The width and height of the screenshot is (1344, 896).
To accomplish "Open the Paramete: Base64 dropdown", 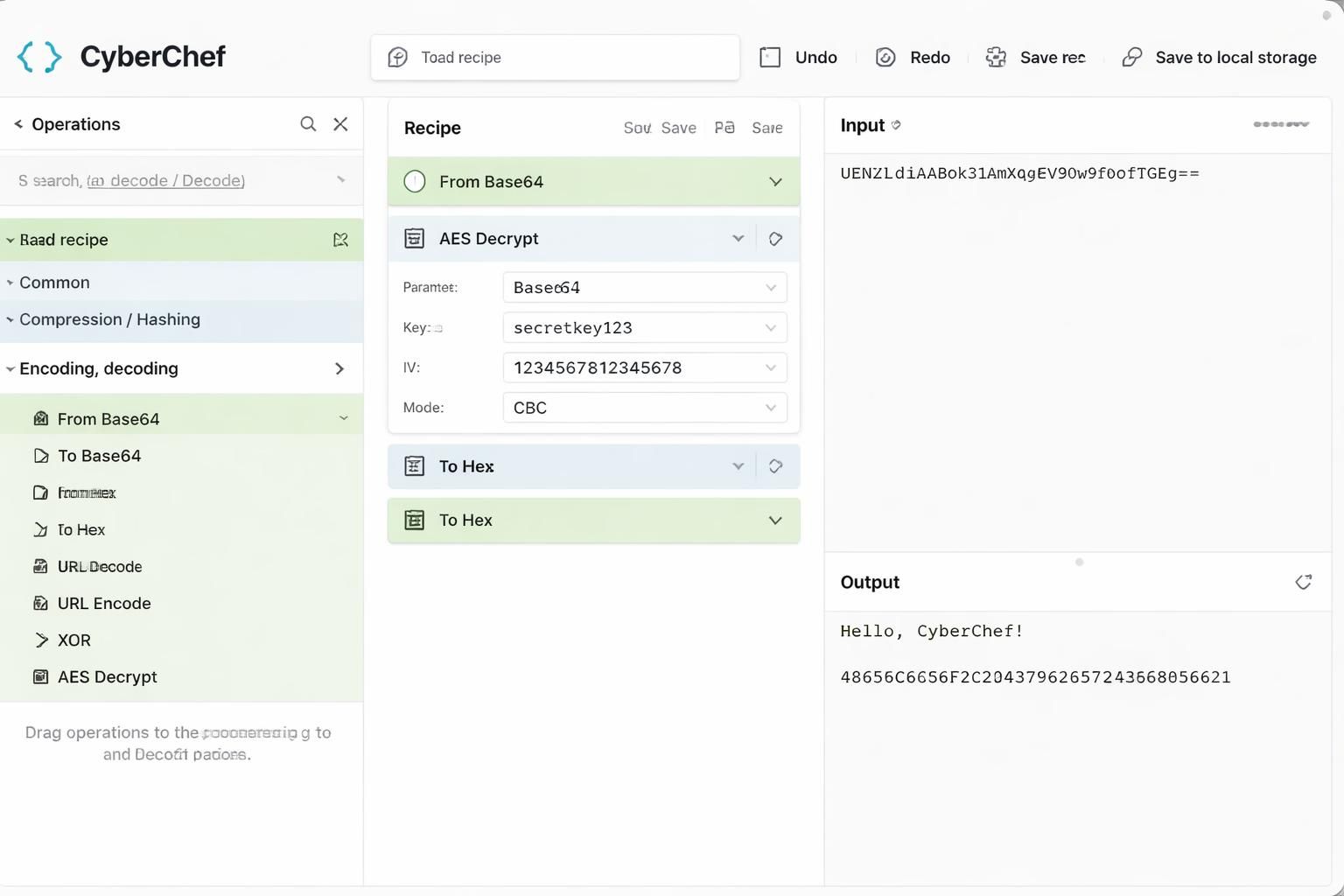I will click(x=645, y=288).
